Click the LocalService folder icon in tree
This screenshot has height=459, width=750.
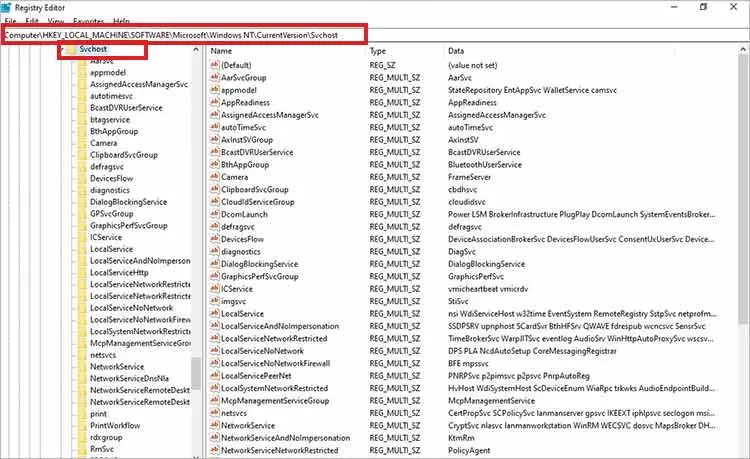click(82, 249)
